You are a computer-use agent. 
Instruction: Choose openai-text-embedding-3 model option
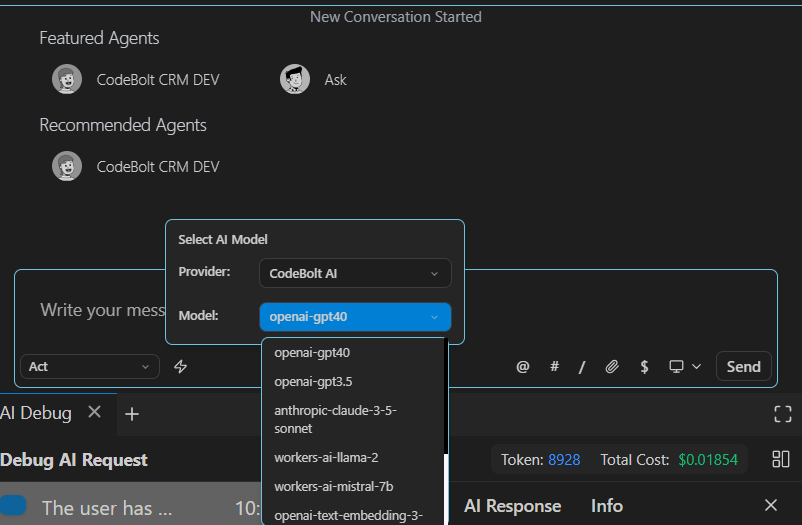point(353,515)
